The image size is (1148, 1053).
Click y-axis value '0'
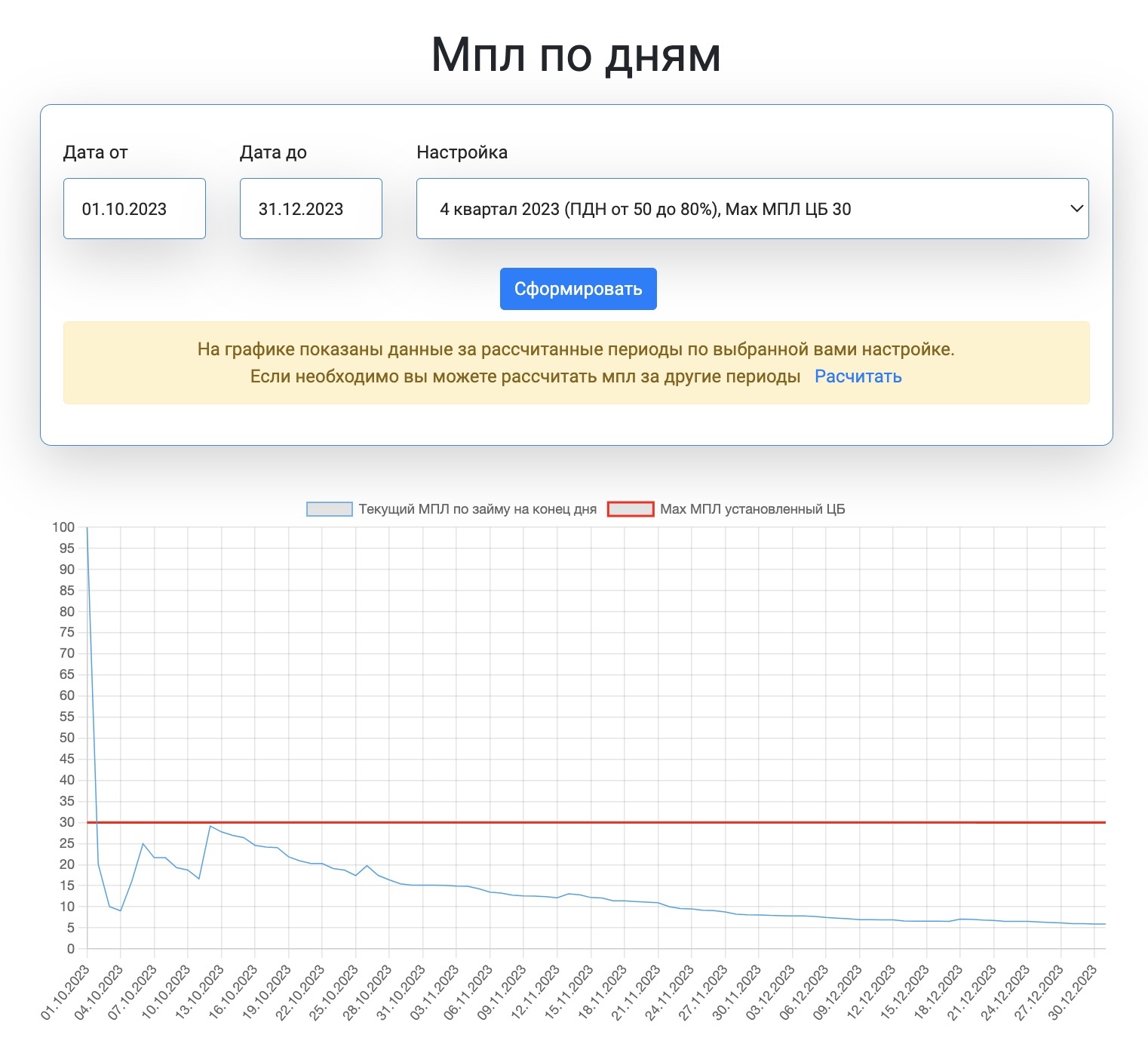click(72, 949)
